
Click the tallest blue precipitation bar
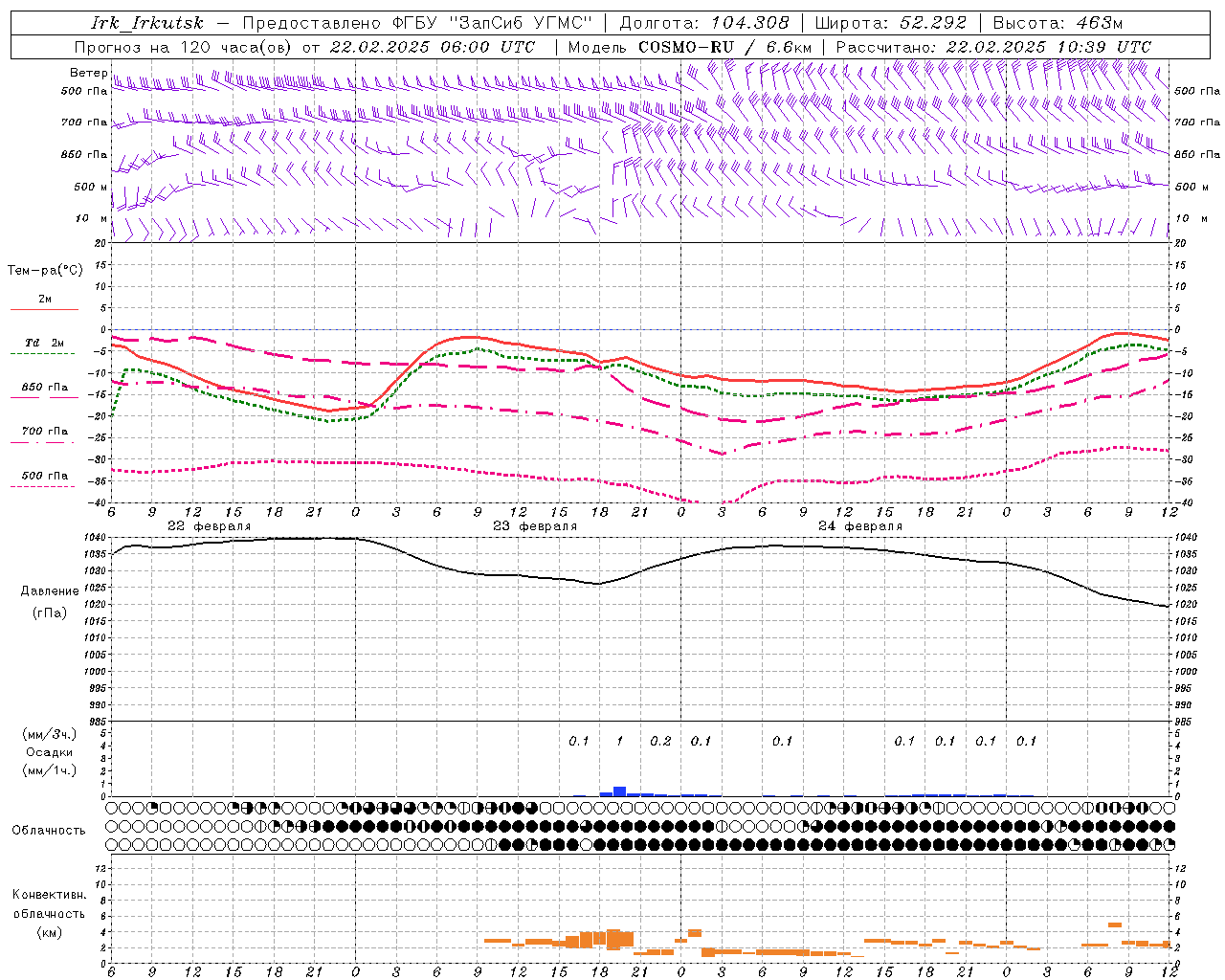[620, 791]
